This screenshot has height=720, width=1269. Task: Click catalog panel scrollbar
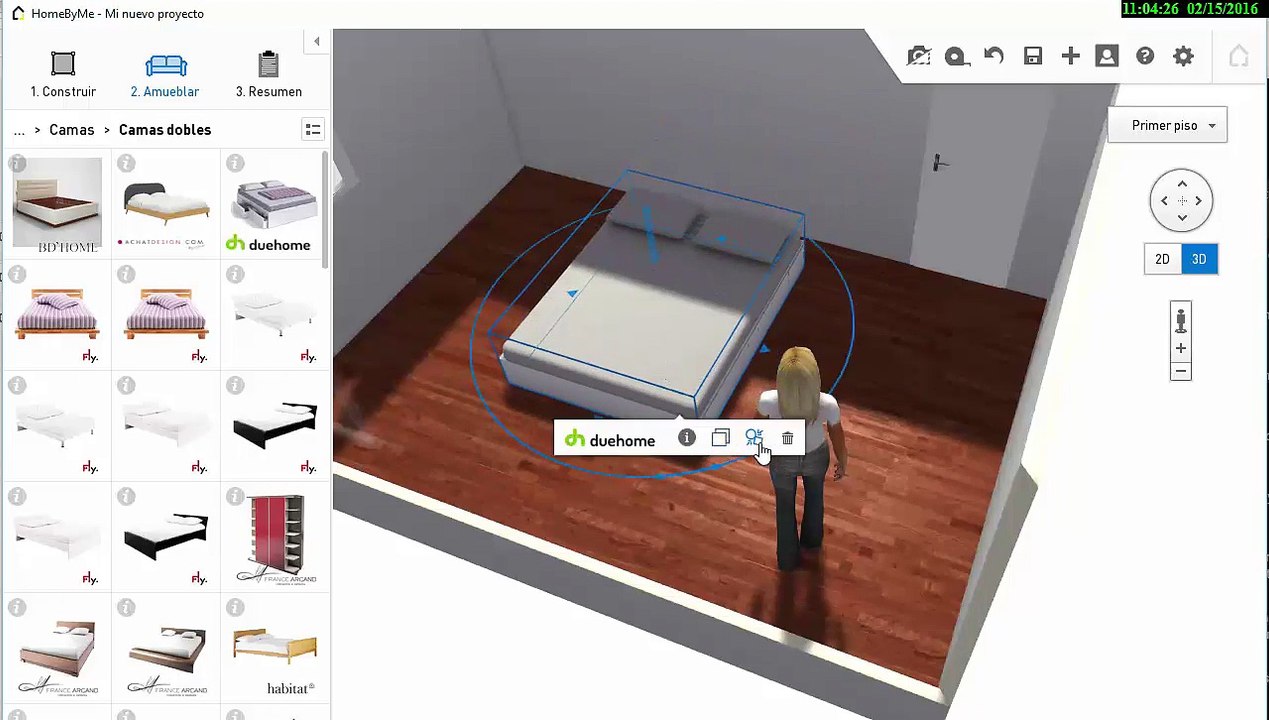pyautogui.click(x=324, y=210)
